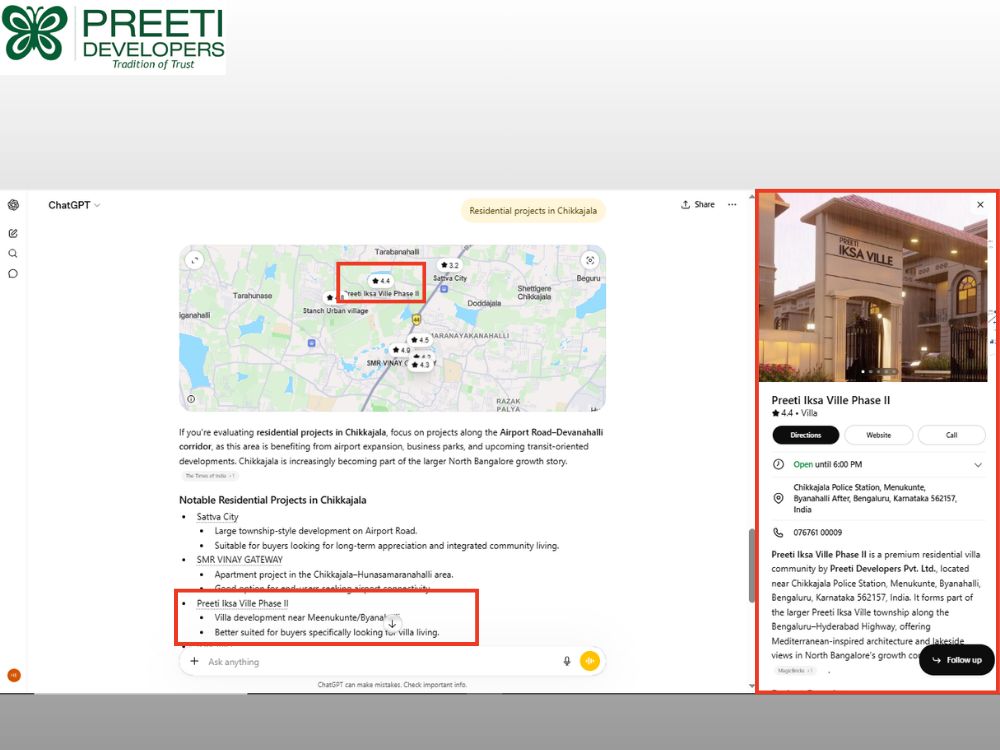Start a new chat via edit icon

click(x=13, y=233)
